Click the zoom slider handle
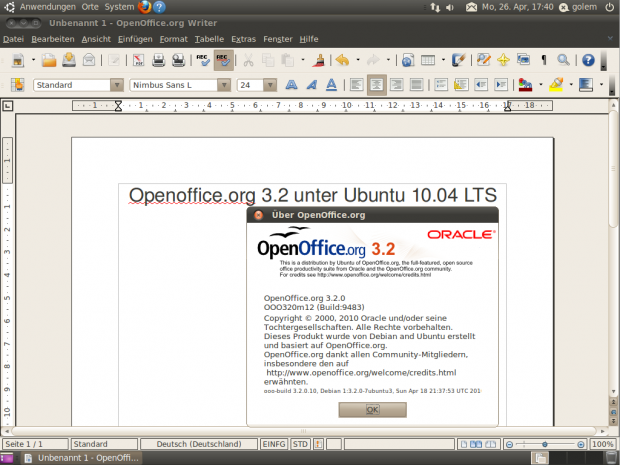 [545, 444]
